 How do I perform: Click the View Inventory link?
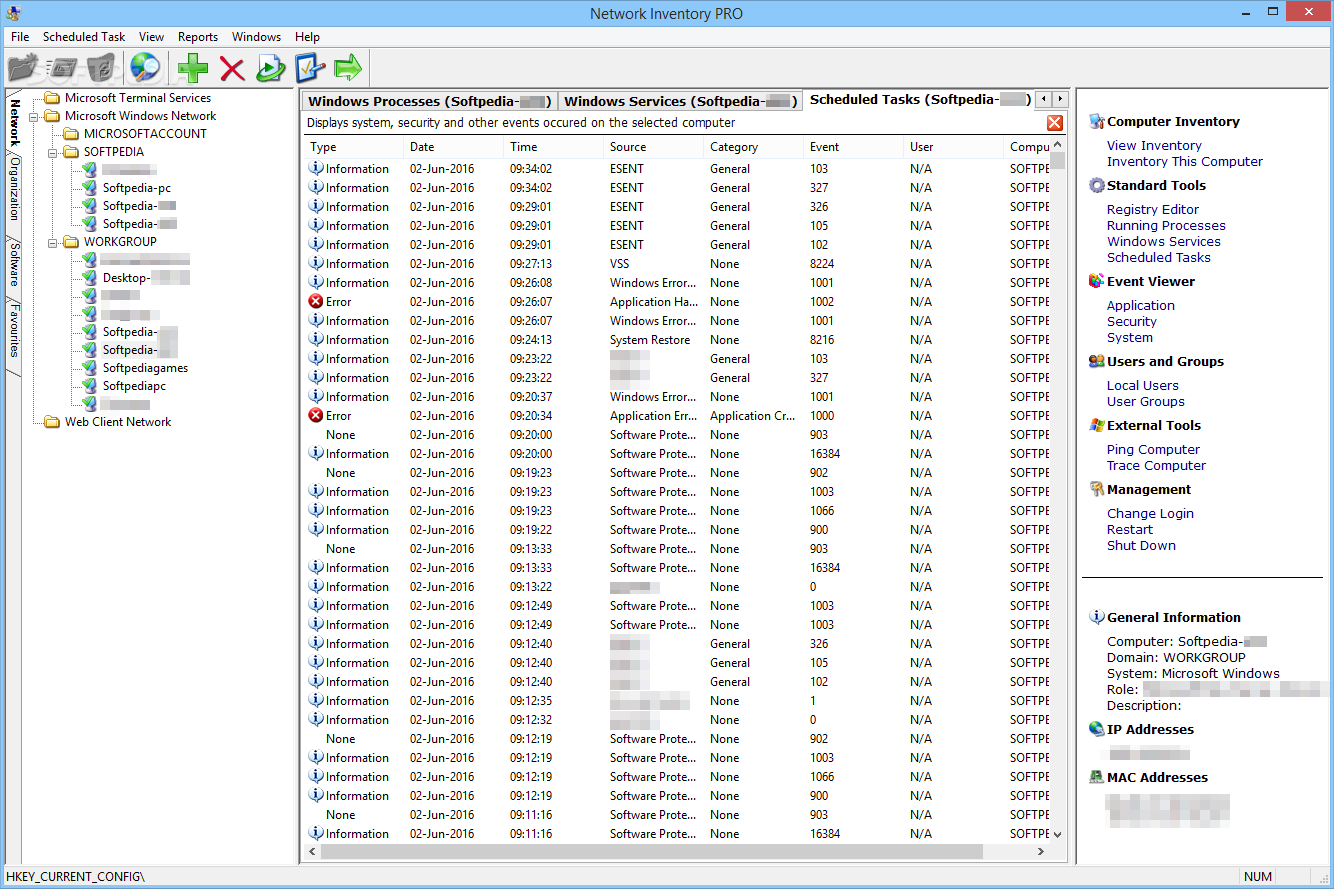click(1154, 145)
